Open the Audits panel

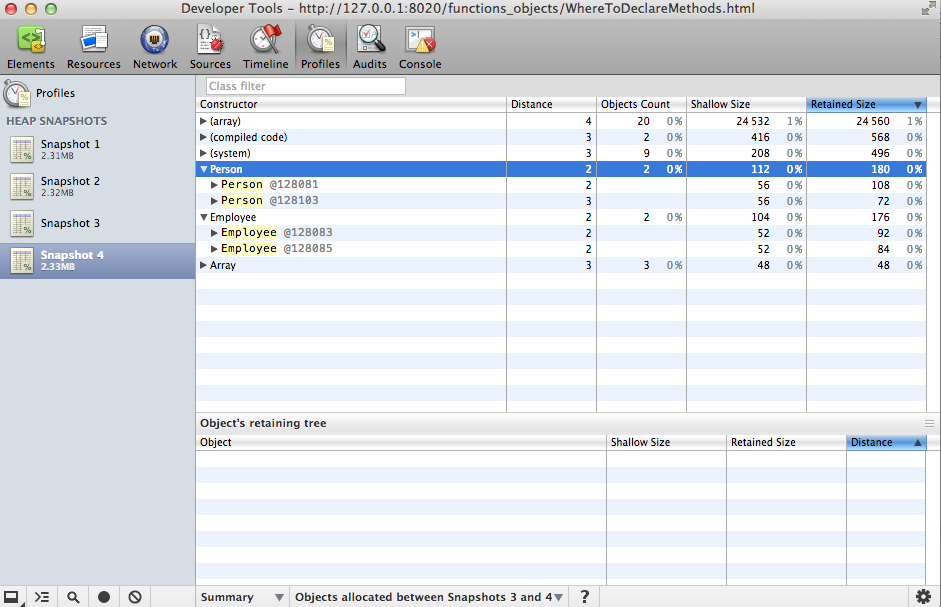click(x=371, y=47)
